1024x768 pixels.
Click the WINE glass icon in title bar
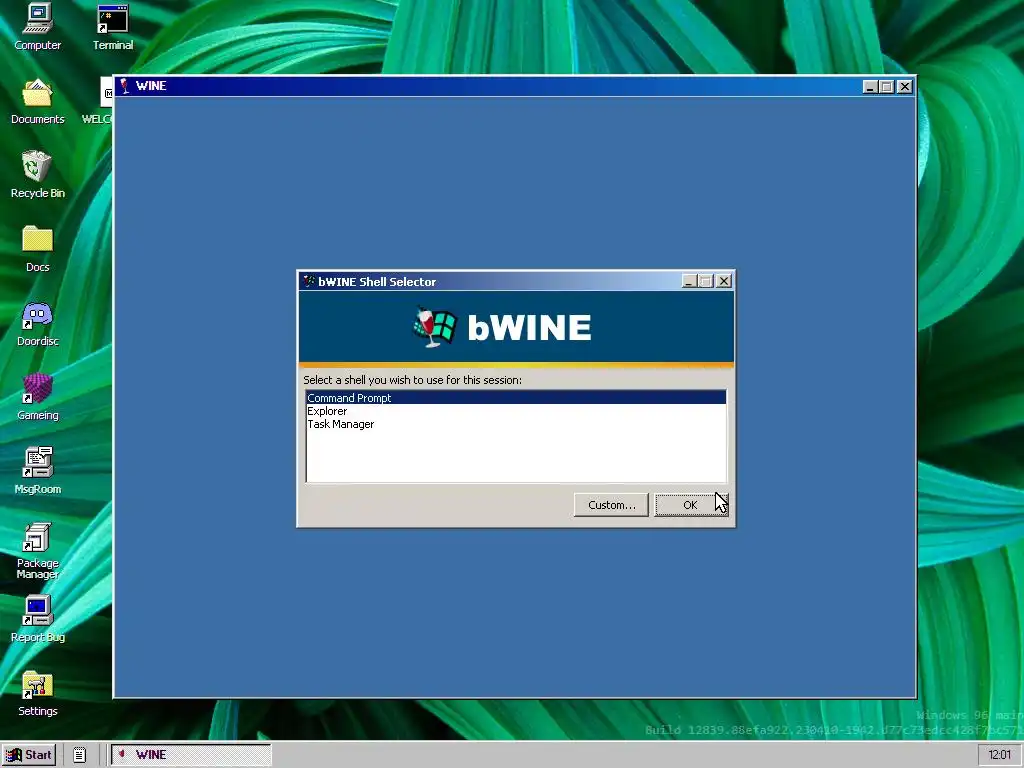pos(124,86)
